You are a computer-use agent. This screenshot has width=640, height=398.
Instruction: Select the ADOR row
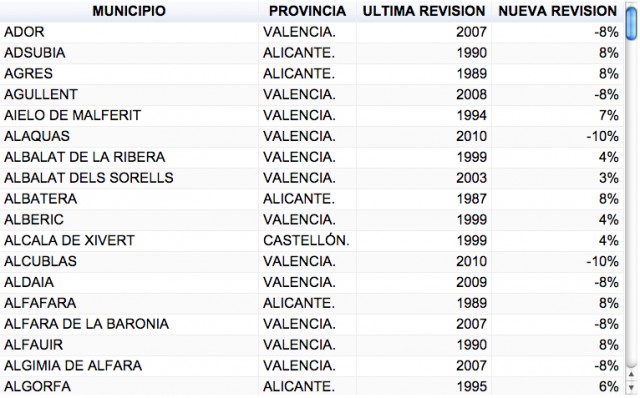312,32
